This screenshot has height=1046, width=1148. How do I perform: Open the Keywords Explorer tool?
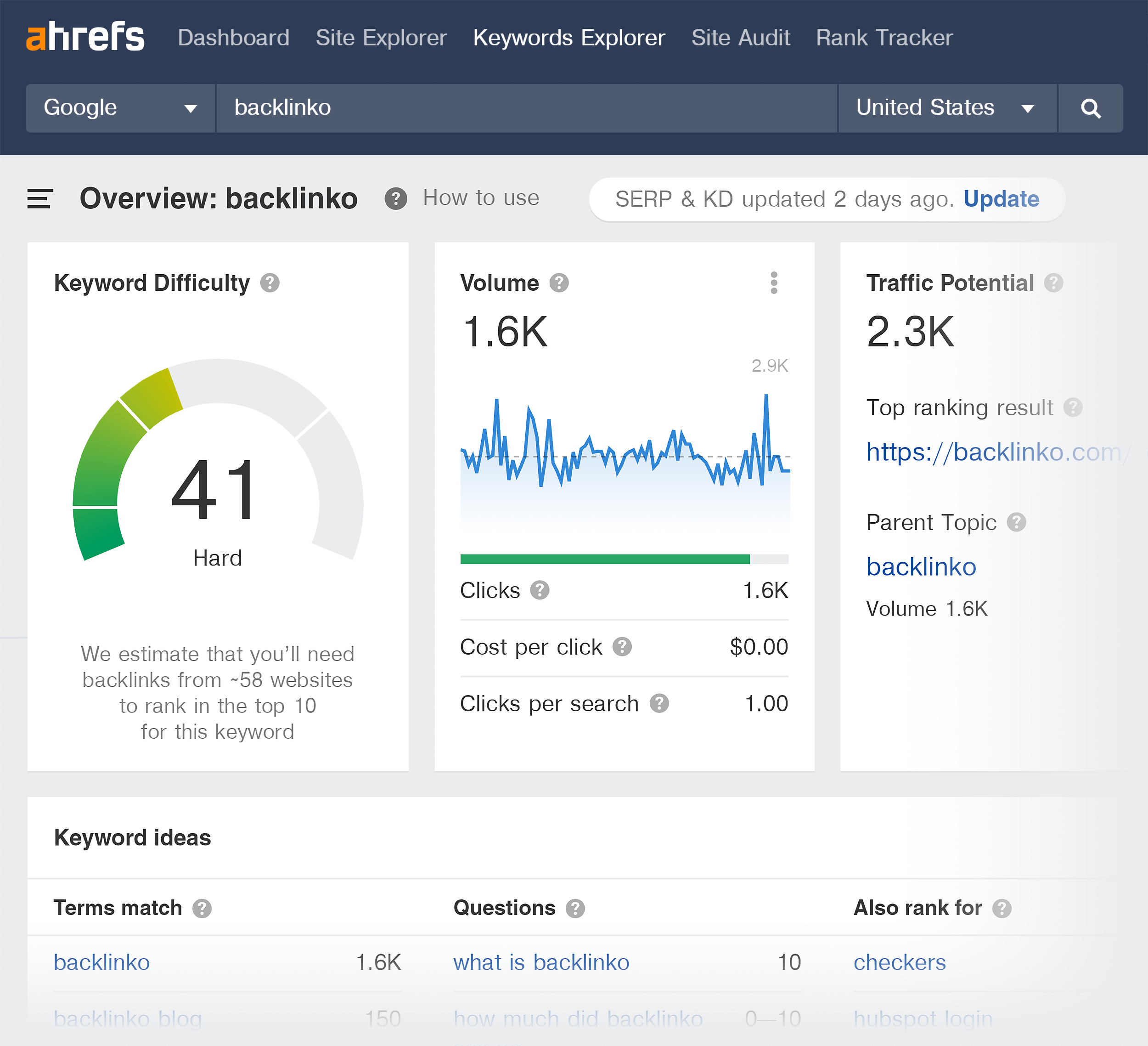570,38
